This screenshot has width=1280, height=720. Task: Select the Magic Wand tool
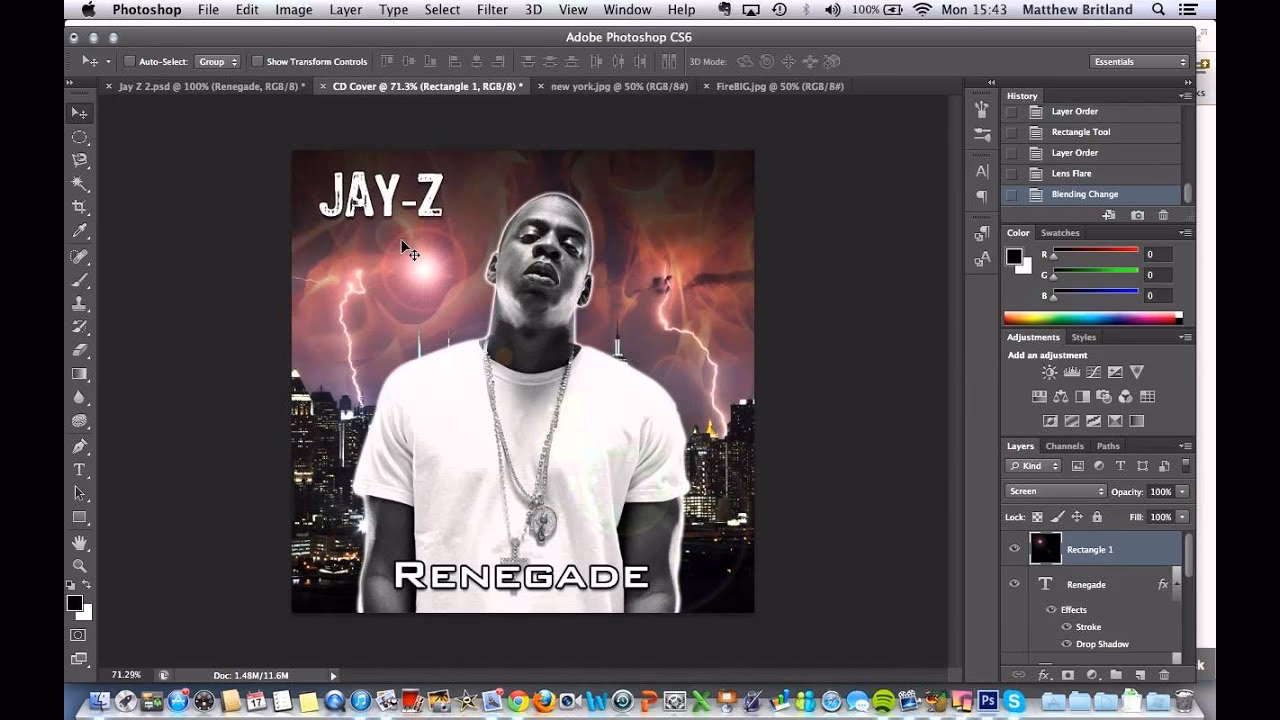click(x=80, y=184)
